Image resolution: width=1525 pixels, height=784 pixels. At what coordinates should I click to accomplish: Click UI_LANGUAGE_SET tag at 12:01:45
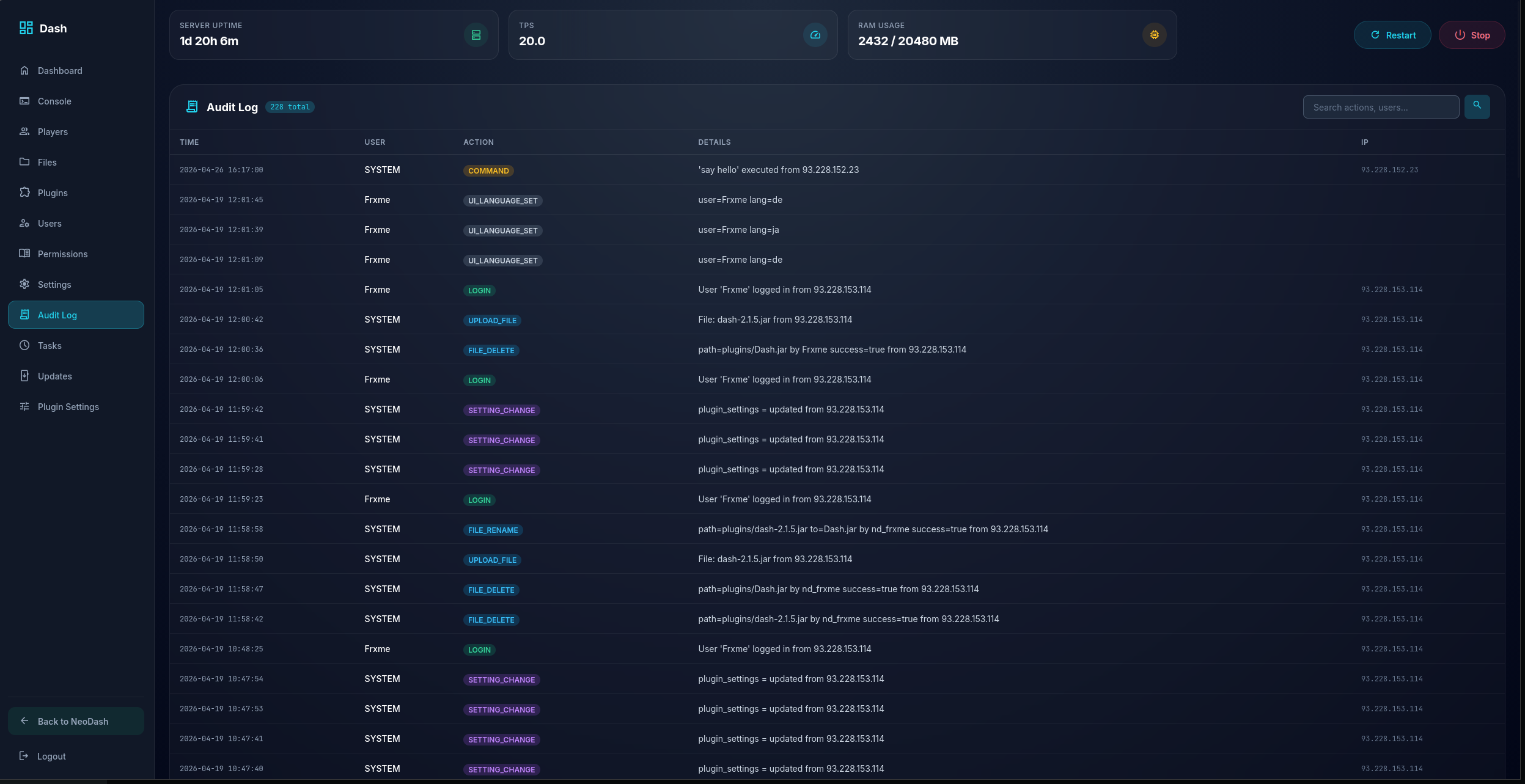coord(502,200)
